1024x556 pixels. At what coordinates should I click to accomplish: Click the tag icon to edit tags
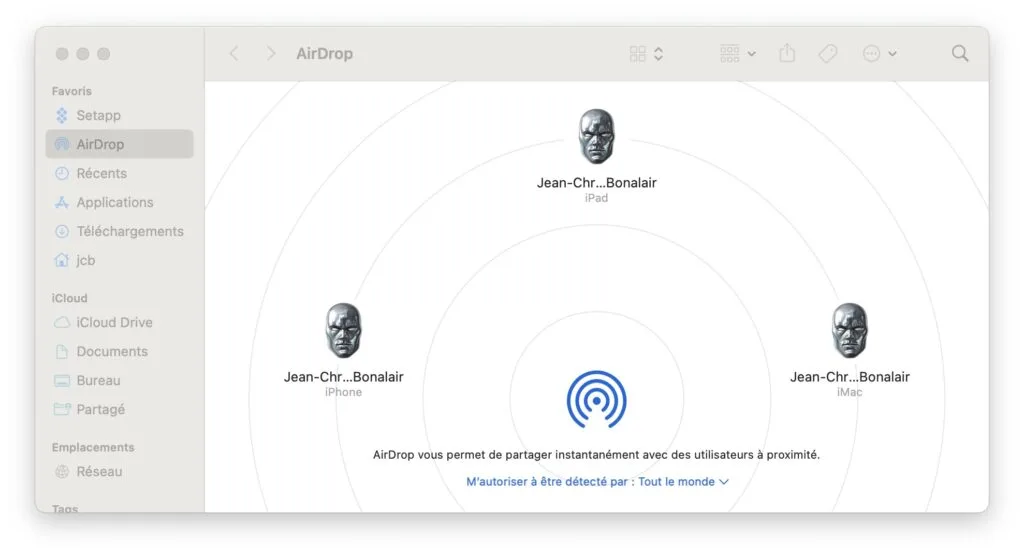point(827,54)
